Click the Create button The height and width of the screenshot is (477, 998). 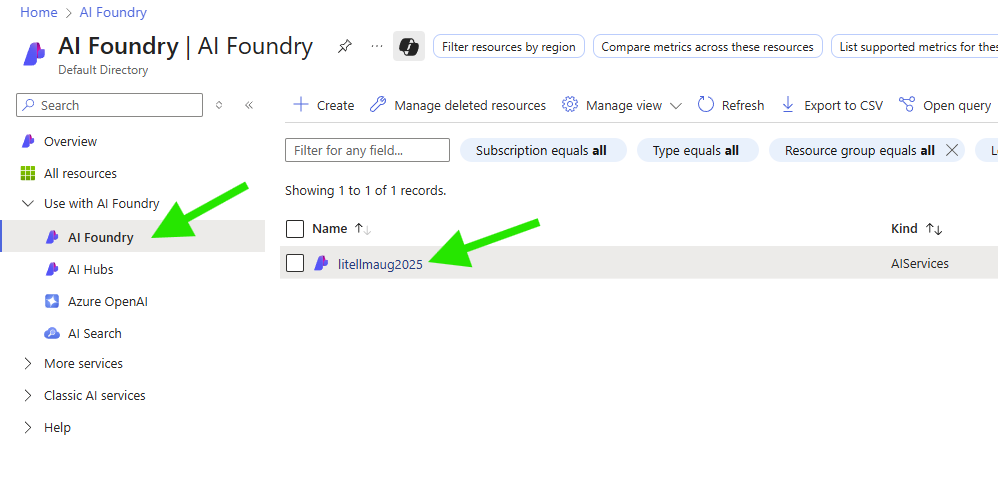click(323, 105)
